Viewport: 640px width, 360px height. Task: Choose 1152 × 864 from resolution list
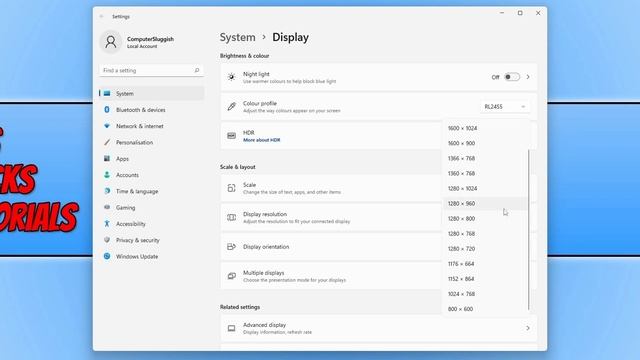coord(485,279)
